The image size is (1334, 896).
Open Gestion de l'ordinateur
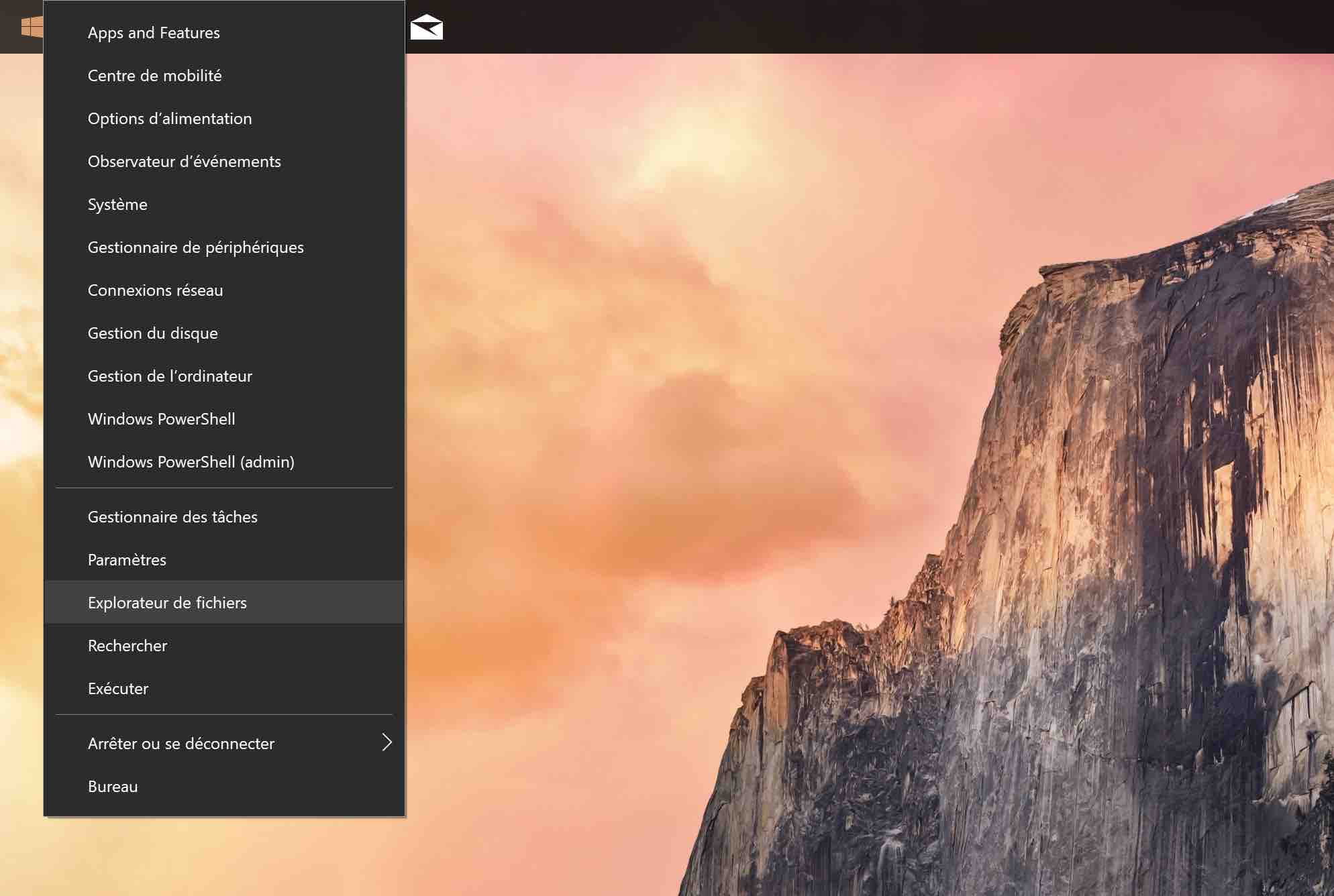pos(170,375)
